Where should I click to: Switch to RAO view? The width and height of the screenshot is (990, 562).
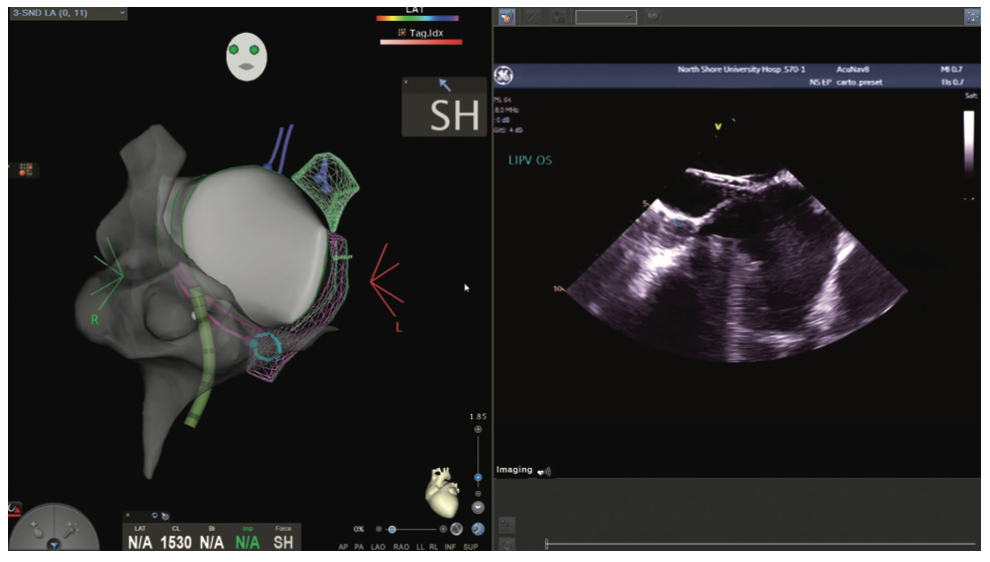pos(402,547)
